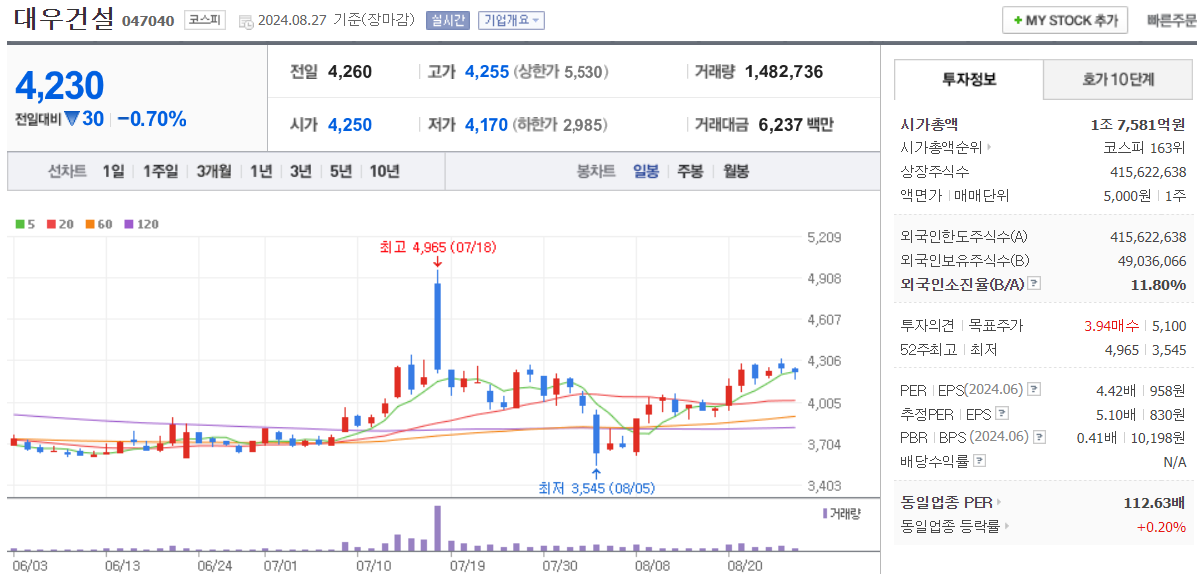Click the 시가 value 4,250
Viewport: 1197px width, 574px height.
point(350,124)
